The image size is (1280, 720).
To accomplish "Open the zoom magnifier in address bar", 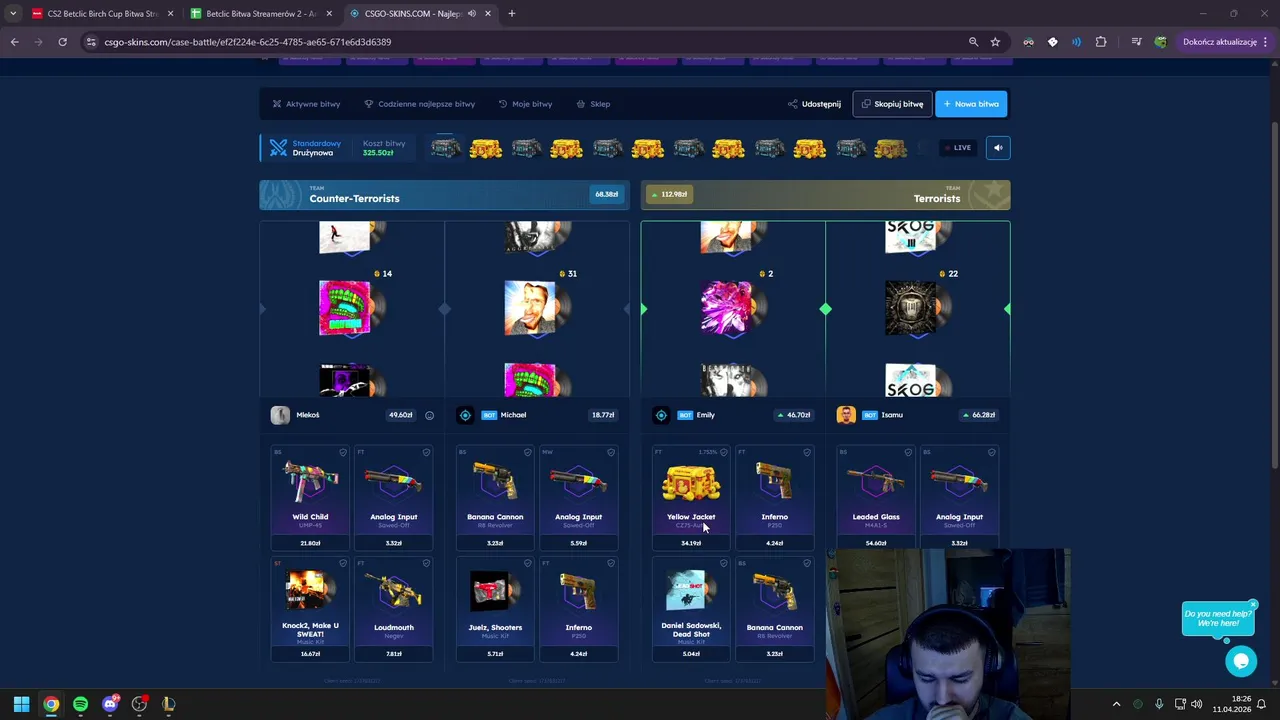I will tap(973, 42).
